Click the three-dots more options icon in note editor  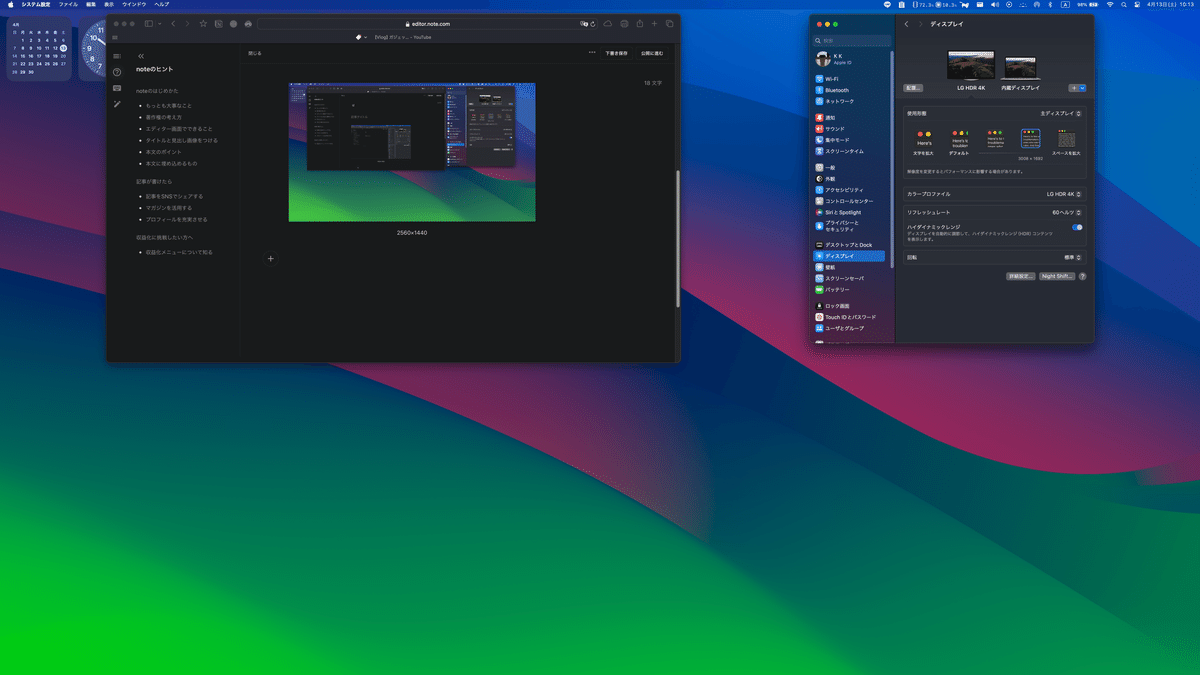[592, 52]
